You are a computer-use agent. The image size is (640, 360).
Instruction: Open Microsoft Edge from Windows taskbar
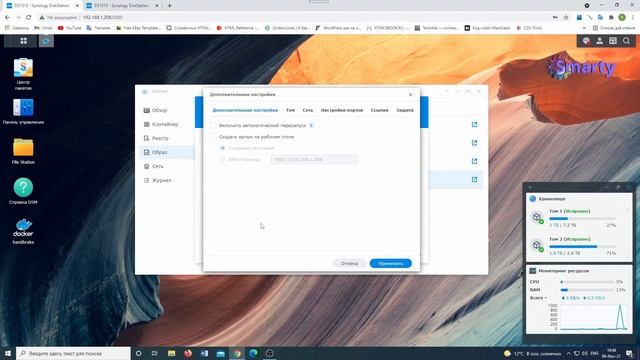tap(253, 353)
